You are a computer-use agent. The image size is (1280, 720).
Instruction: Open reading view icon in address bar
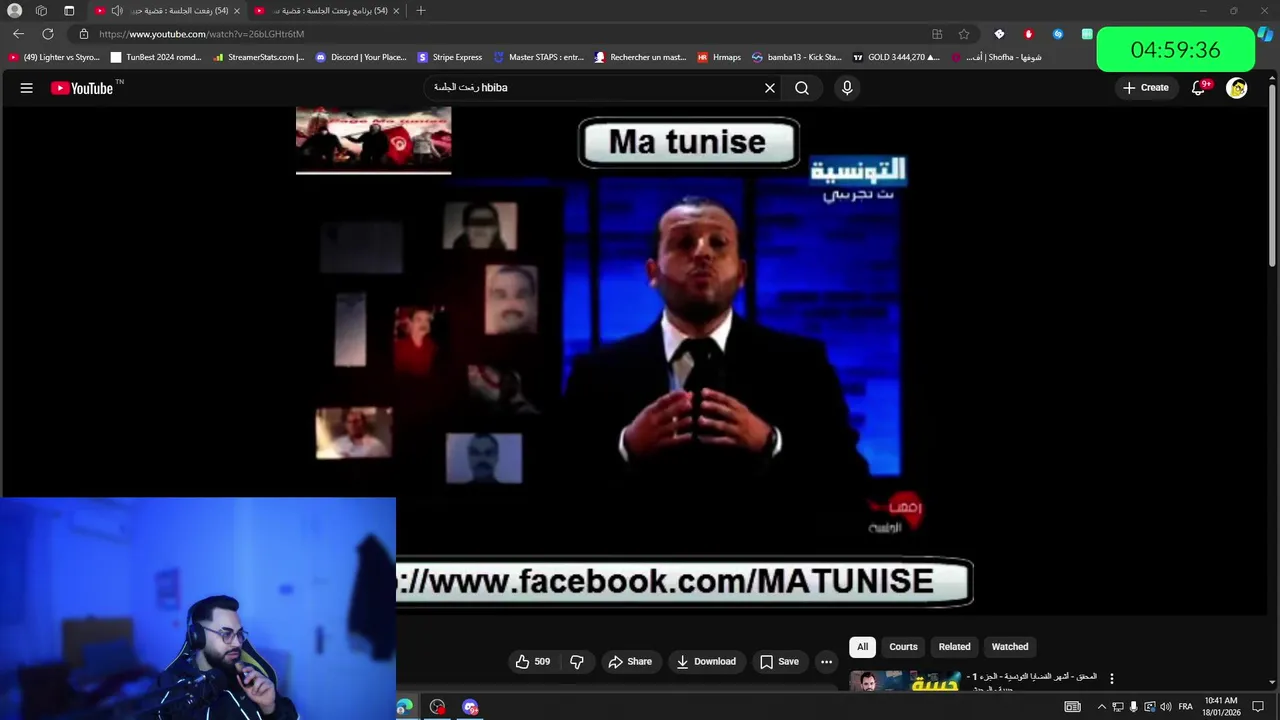coord(937,34)
